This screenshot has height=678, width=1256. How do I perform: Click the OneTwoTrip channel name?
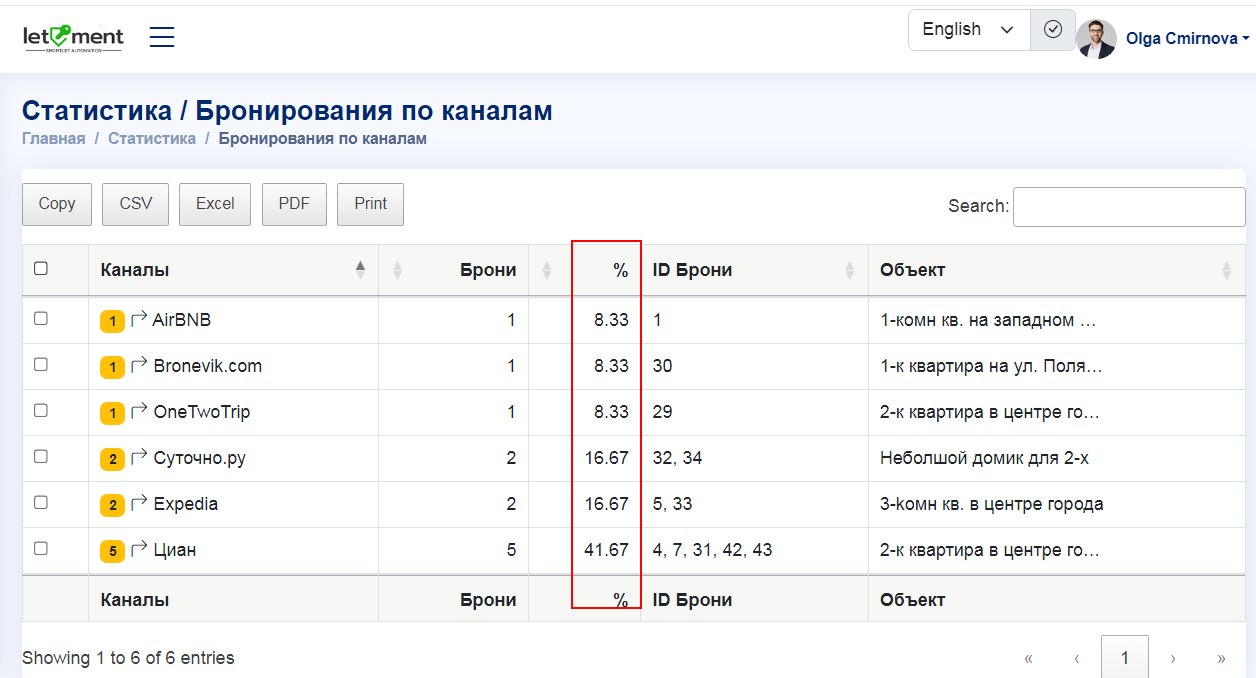click(202, 412)
